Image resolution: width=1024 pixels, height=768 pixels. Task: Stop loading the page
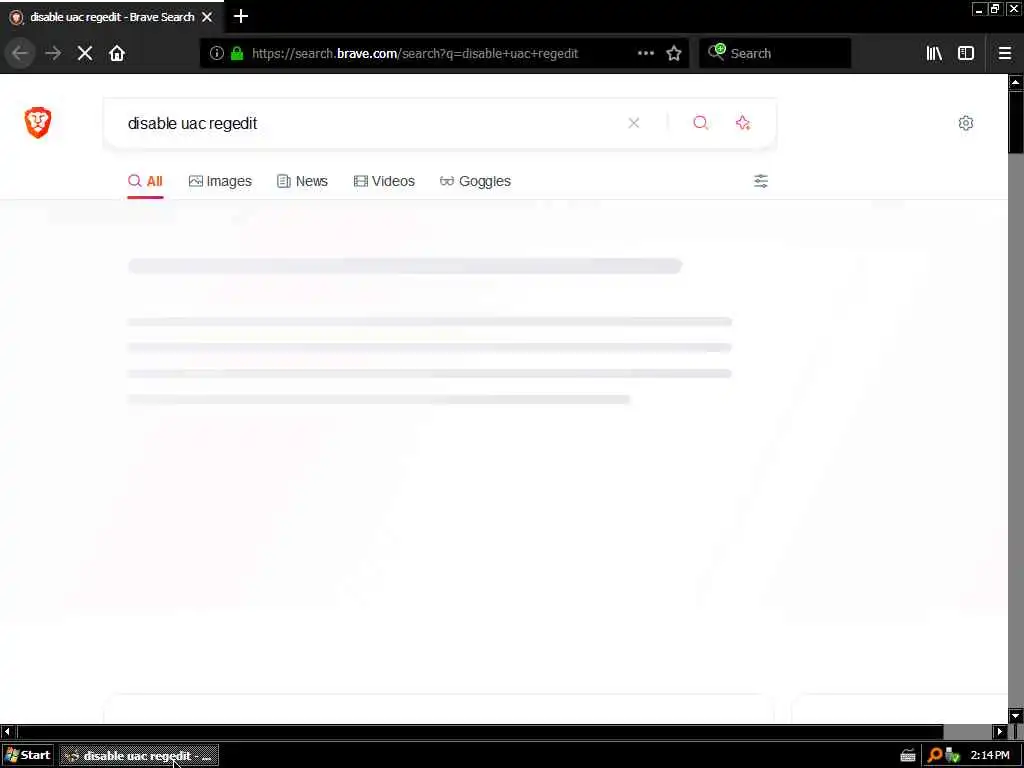point(85,53)
